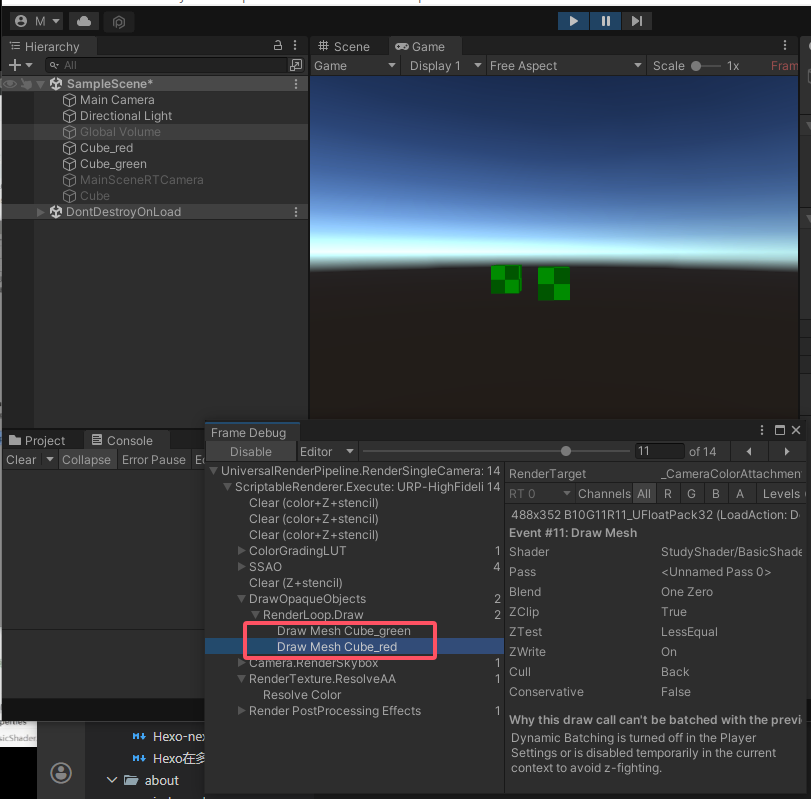Select Draw Mesh Cube_green event
Image resolution: width=811 pixels, height=799 pixels.
343,631
